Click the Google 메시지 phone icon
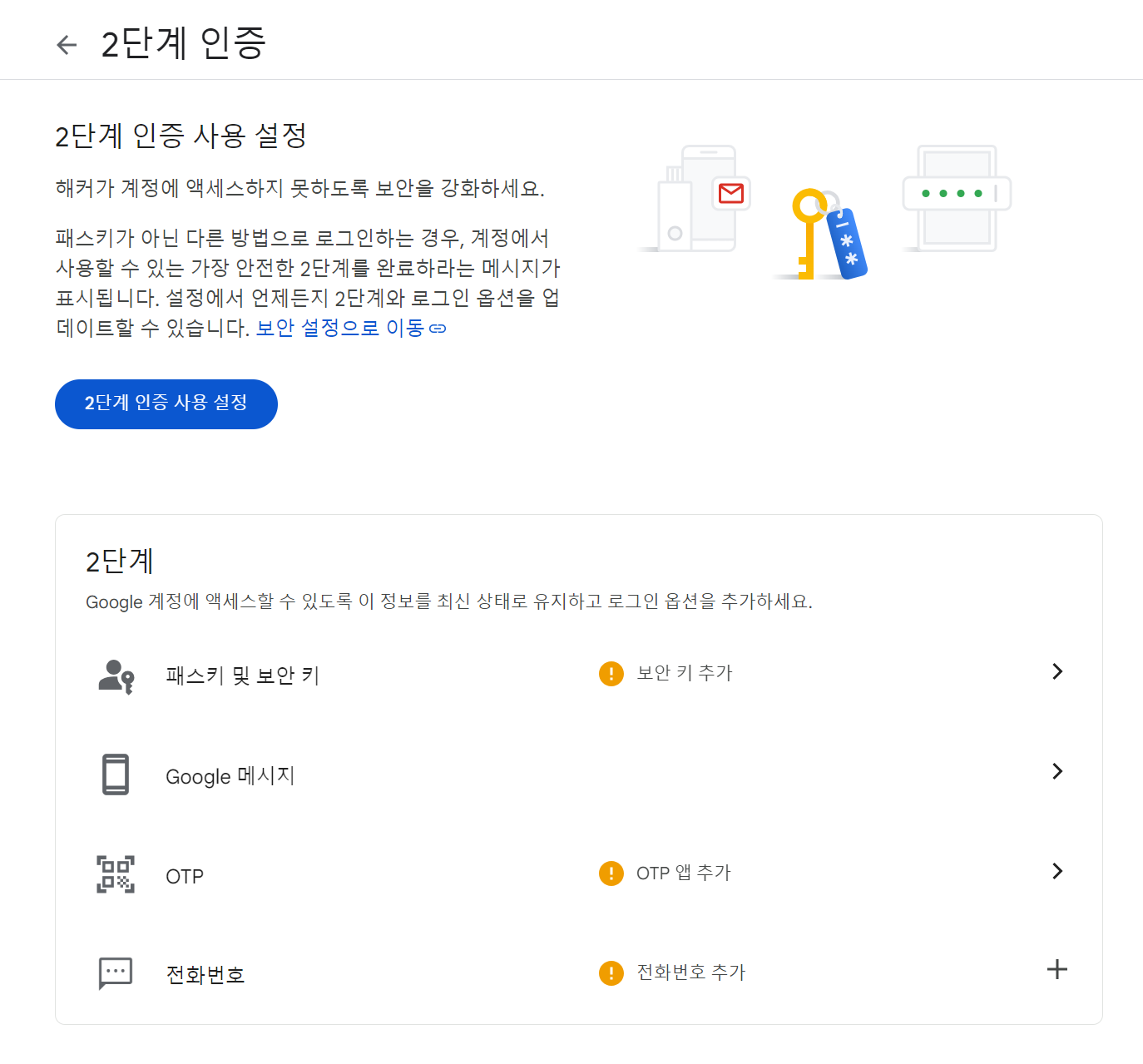 pyautogui.click(x=116, y=774)
